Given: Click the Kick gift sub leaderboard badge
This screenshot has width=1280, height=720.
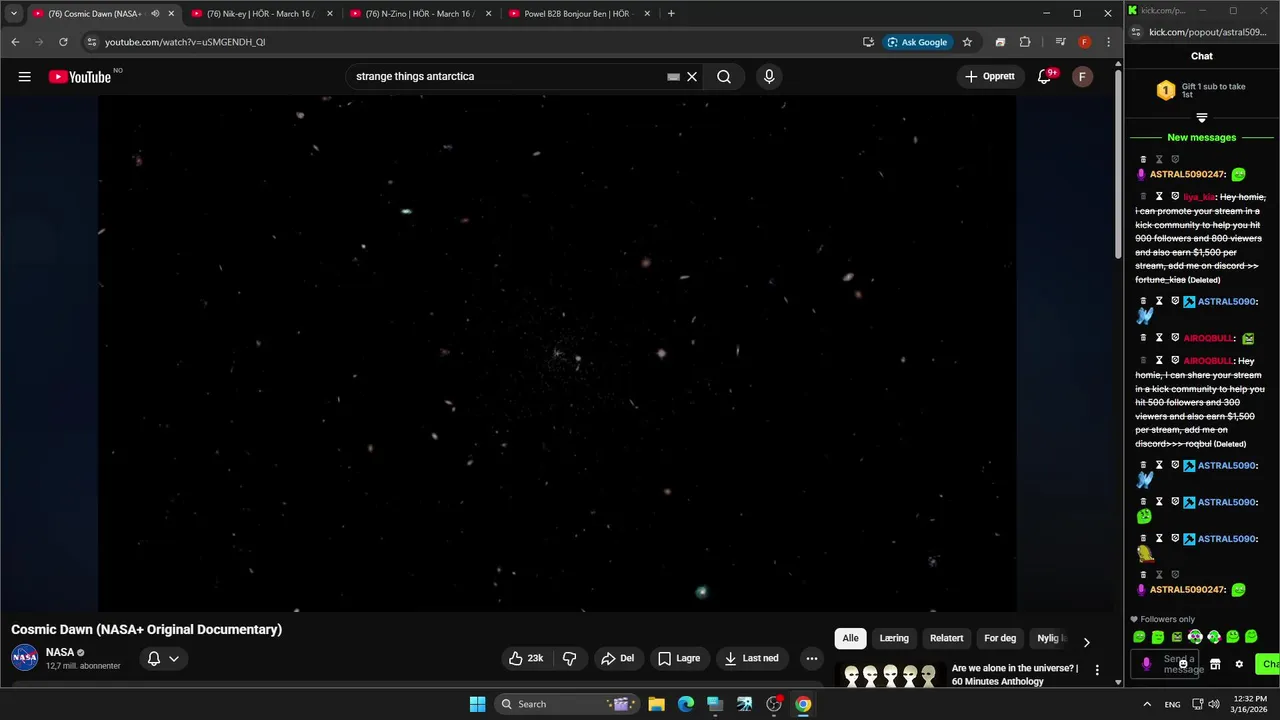Looking at the screenshot, I should tap(1165, 91).
